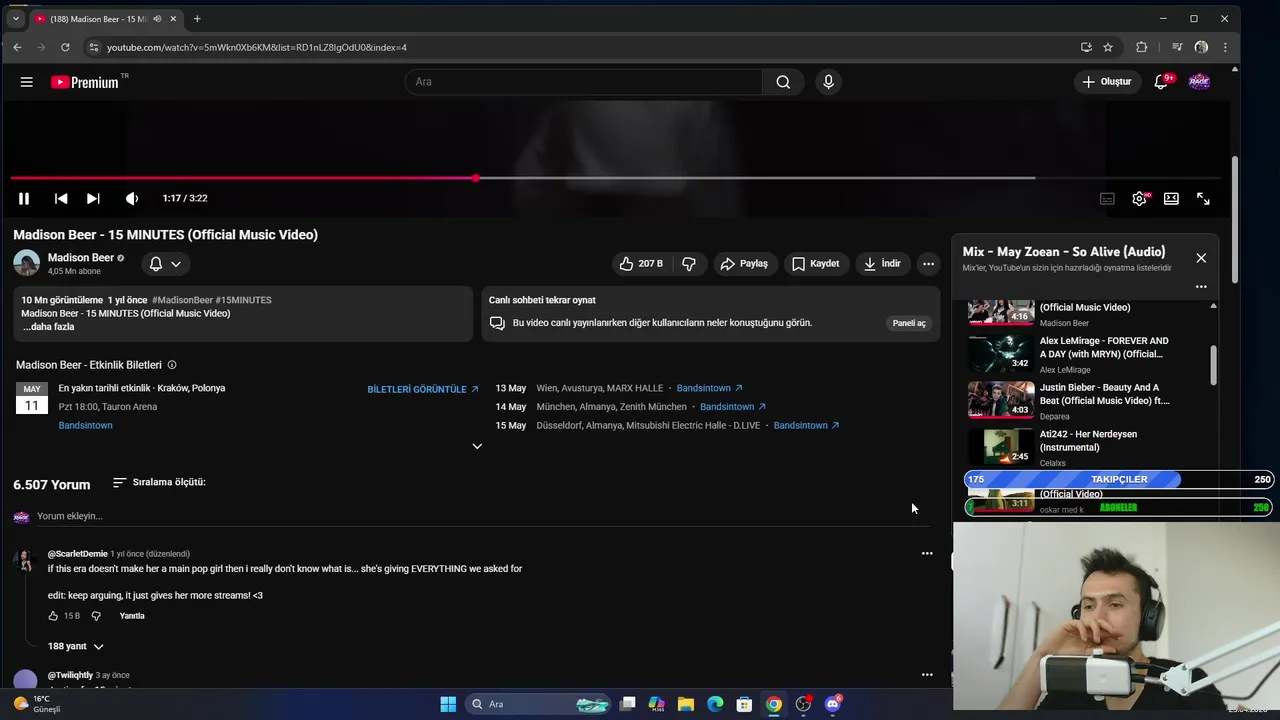Close the Mix playlist panel
The image size is (1280, 720).
click(1201, 258)
